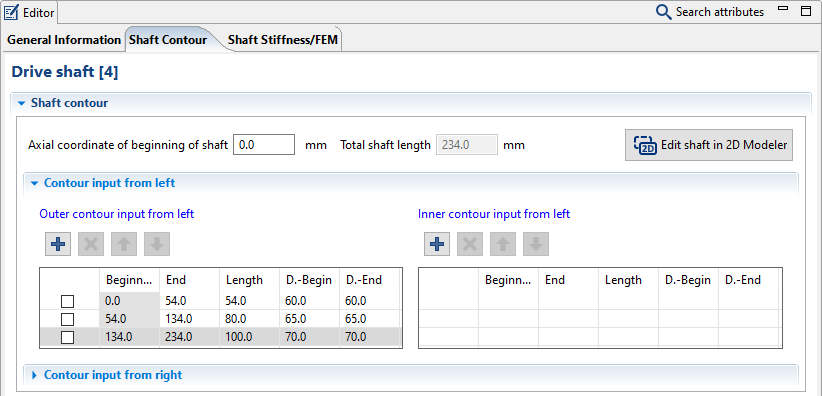Collapse Contour input from left section

click(35, 184)
